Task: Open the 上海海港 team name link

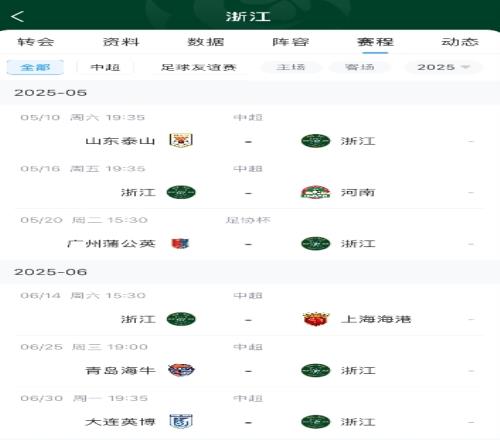Action: click(376, 319)
